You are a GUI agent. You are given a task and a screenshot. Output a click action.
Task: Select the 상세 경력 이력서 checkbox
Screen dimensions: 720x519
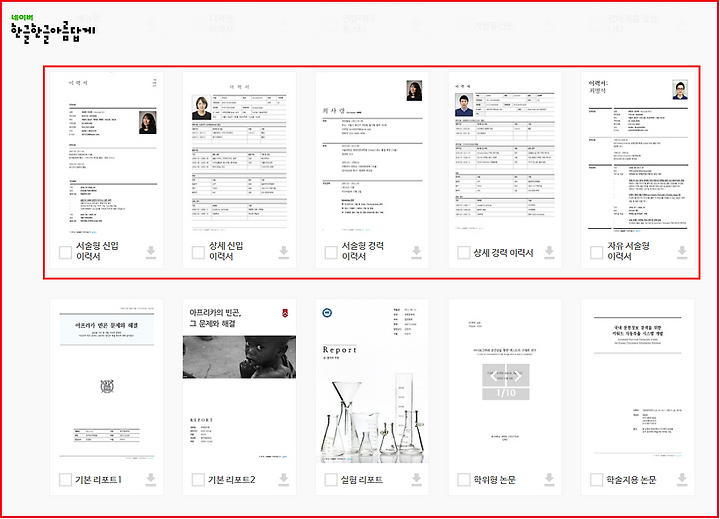tap(464, 253)
